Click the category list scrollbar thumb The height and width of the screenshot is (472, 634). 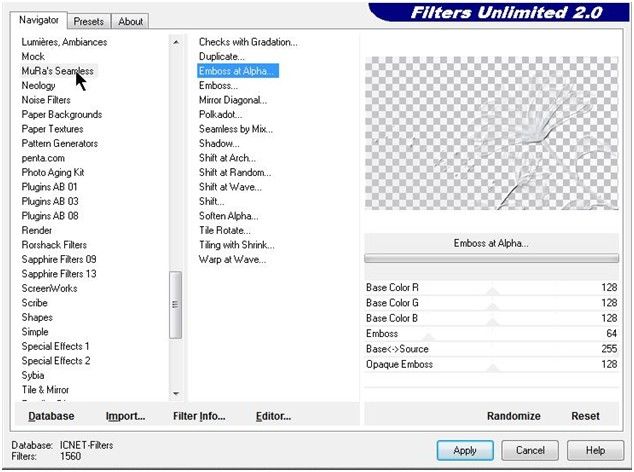point(175,305)
